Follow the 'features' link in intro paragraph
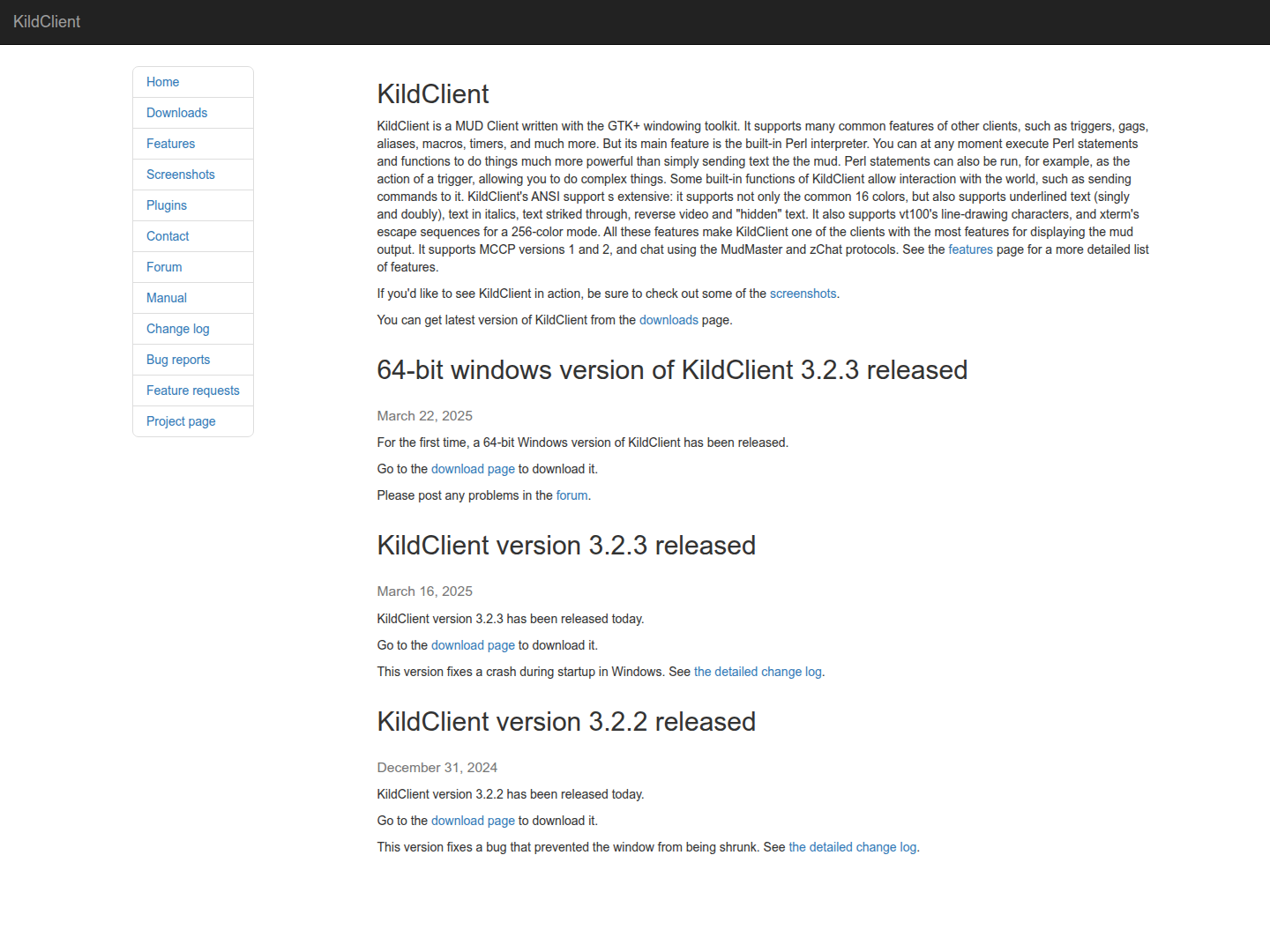Image resolution: width=1270 pixels, height=952 pixels. (970, 249)
